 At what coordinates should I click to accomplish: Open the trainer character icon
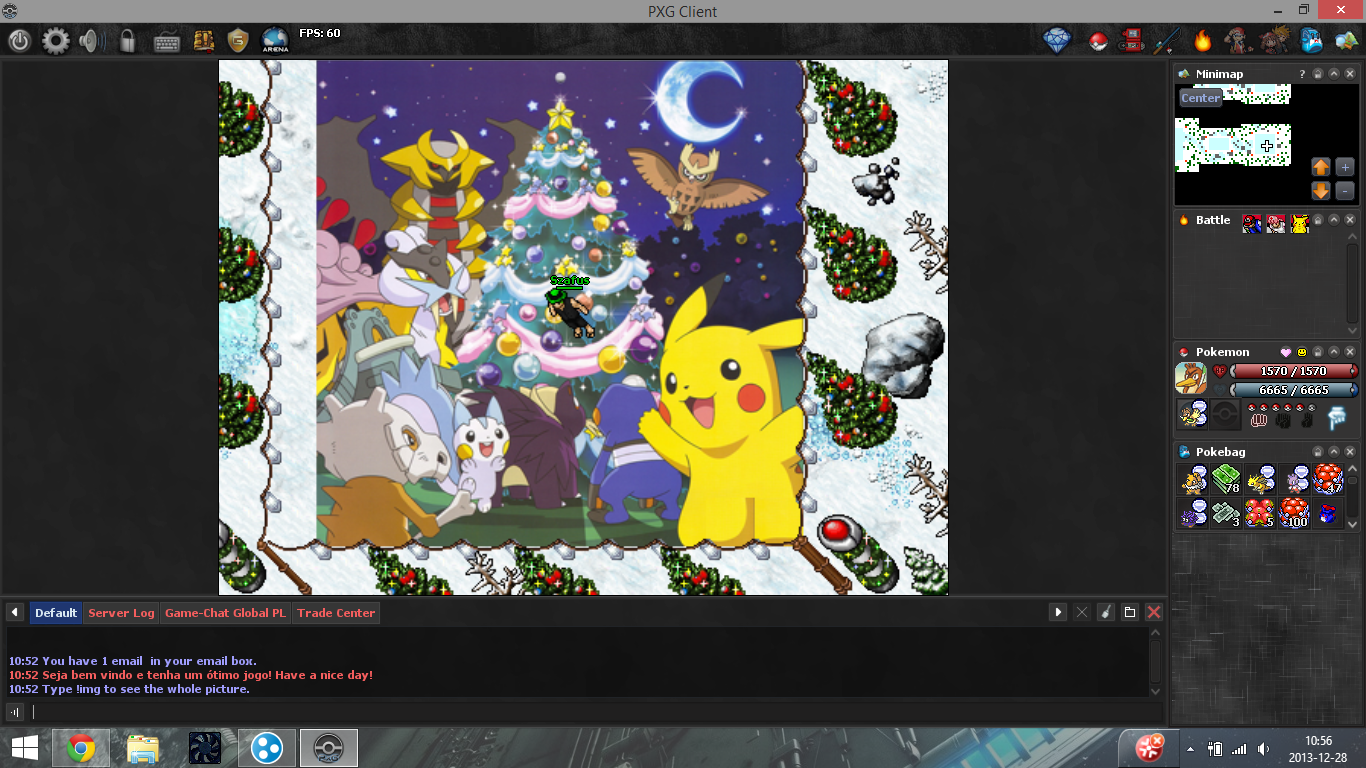1237,41
